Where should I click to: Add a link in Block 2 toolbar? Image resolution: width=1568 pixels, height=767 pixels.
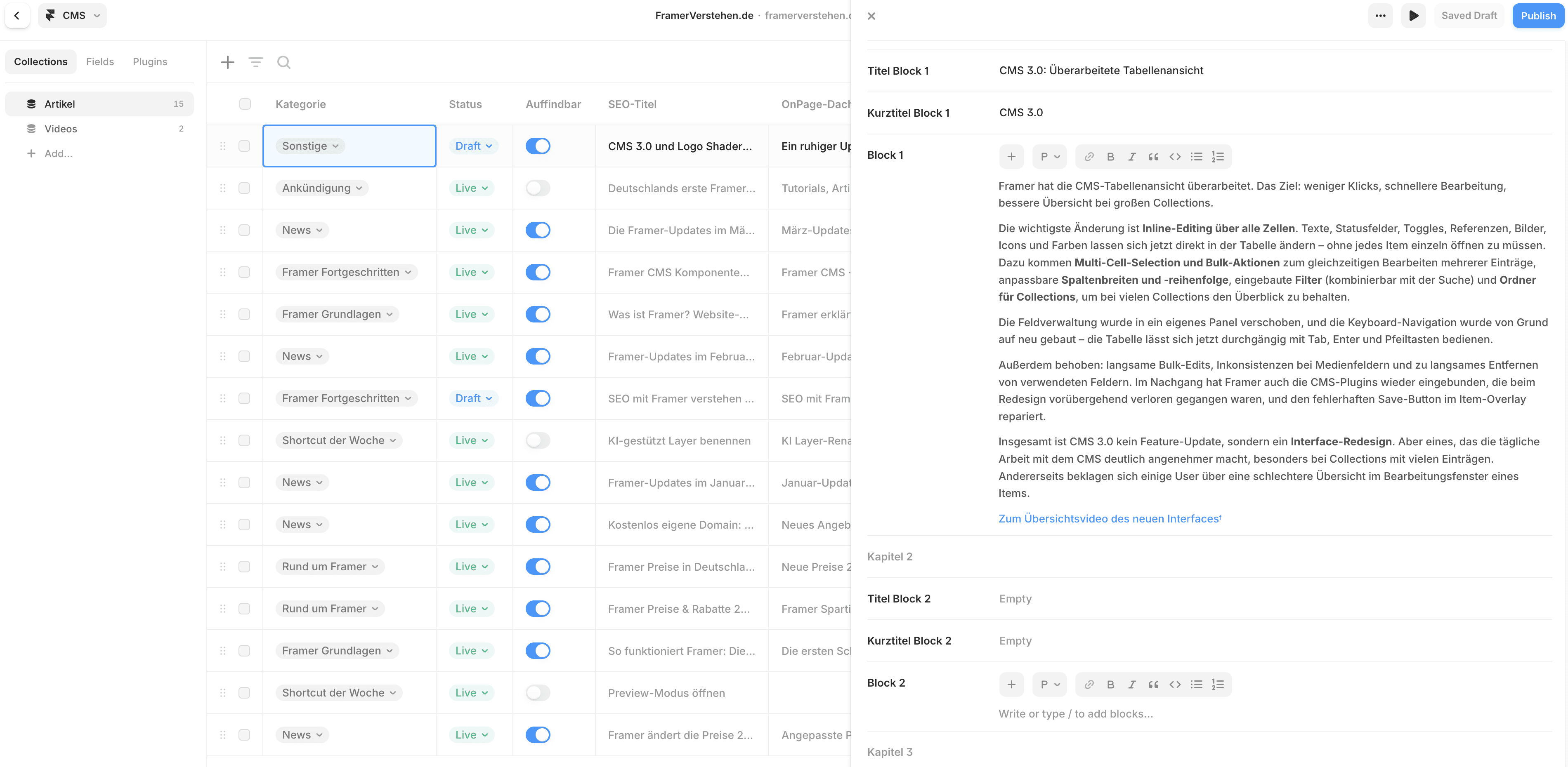[x=1089, y=685]
